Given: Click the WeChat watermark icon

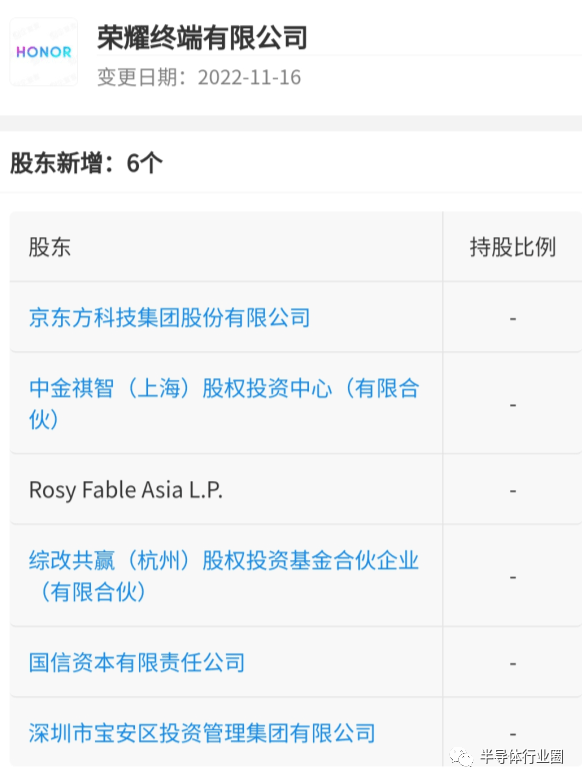Looking at the screenshot, I should 461,757.
